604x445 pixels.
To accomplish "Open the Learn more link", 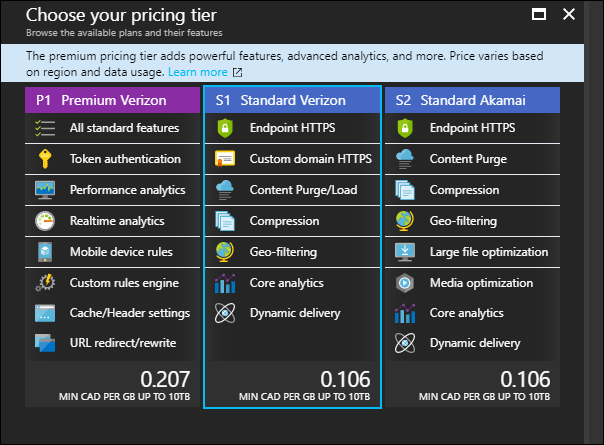I will [198, 72].
